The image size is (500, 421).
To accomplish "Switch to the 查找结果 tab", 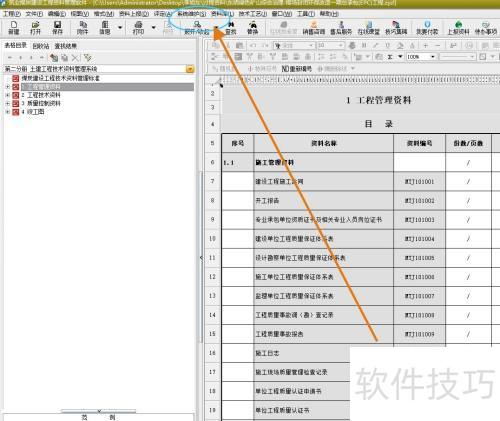I will pos(66,46).
